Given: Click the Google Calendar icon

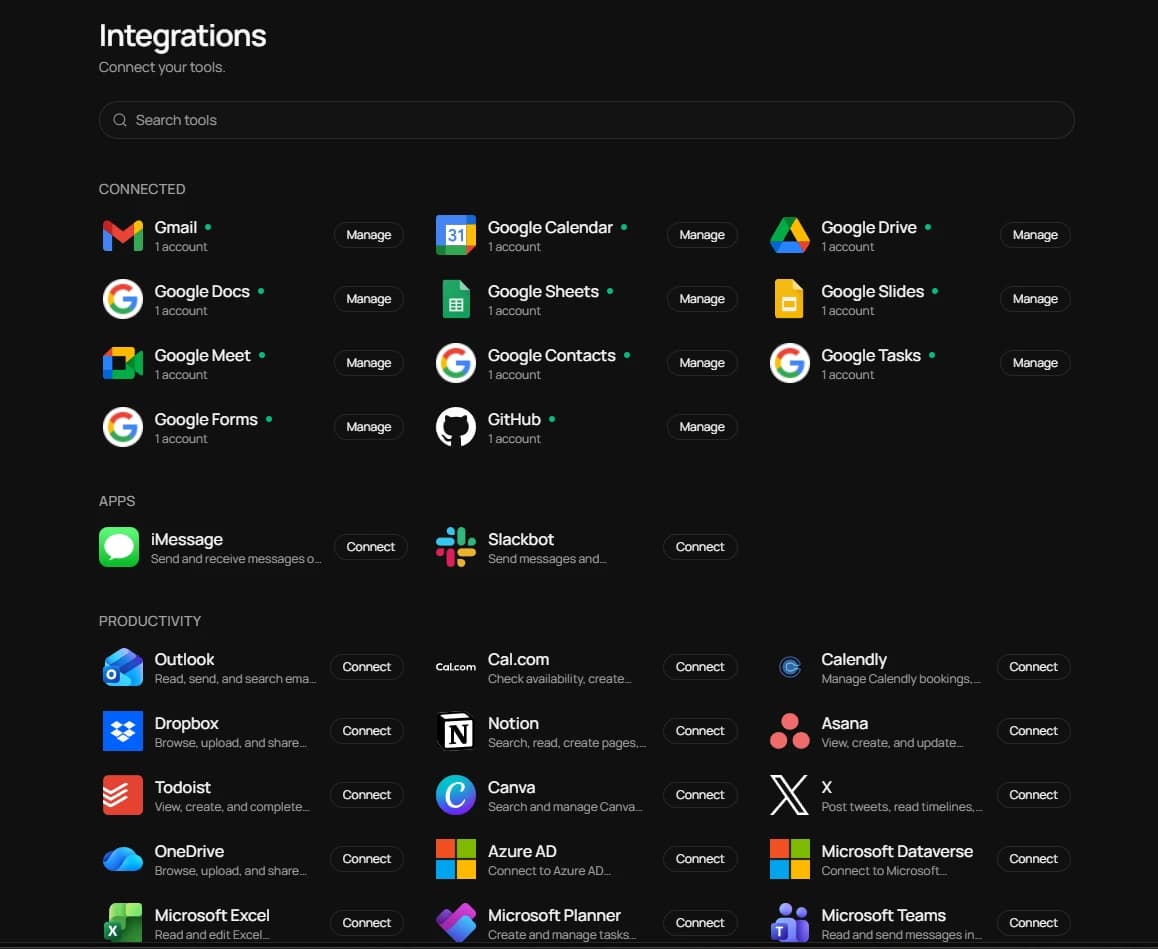Looking at the screenshot, I should click(x=456, y=236).
